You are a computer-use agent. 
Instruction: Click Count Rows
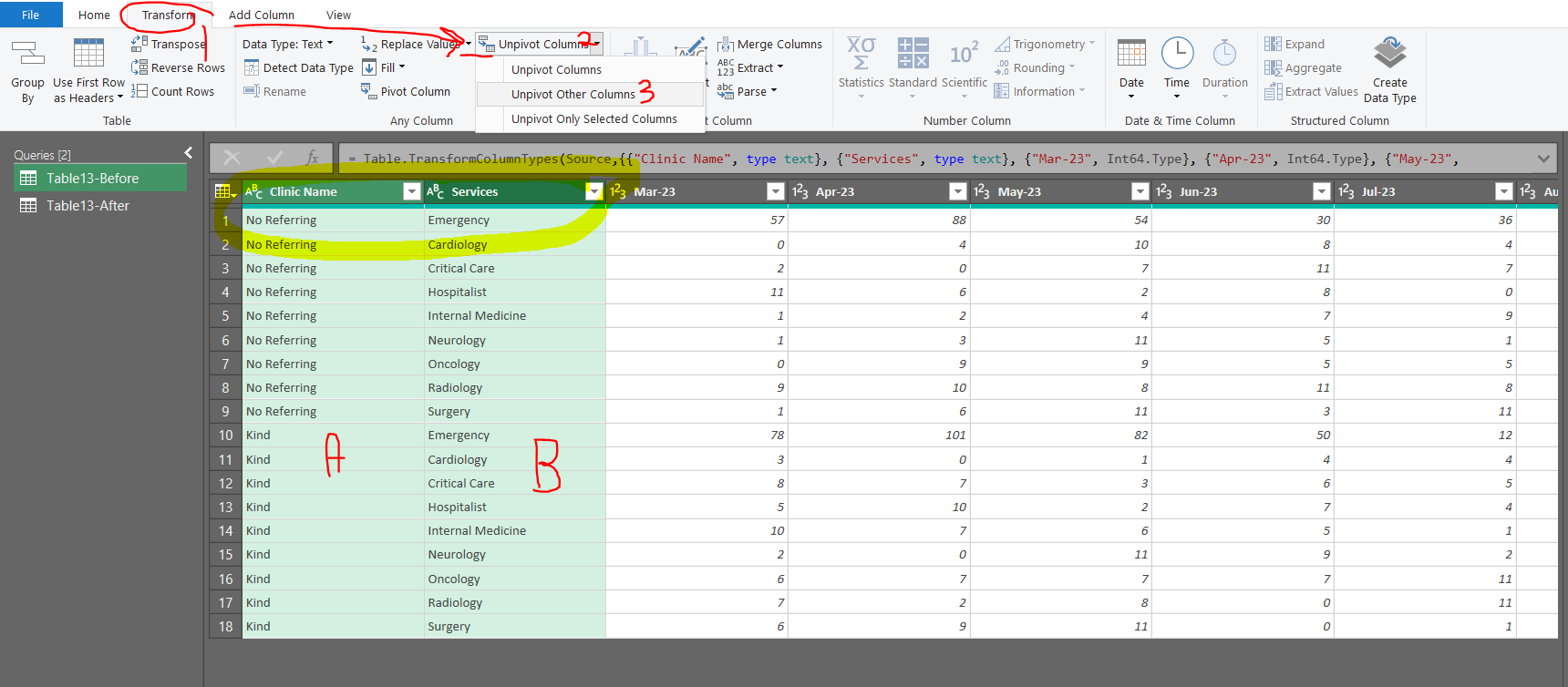172,91
